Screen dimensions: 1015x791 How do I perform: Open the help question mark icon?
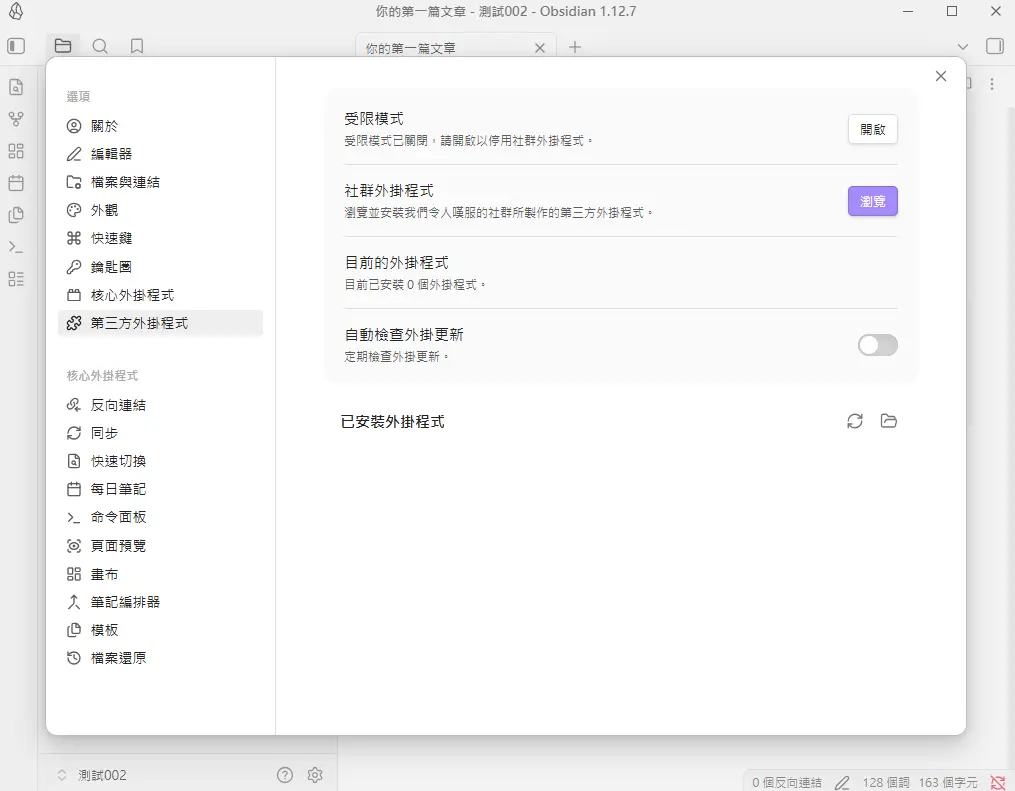[x=285, y=775]
